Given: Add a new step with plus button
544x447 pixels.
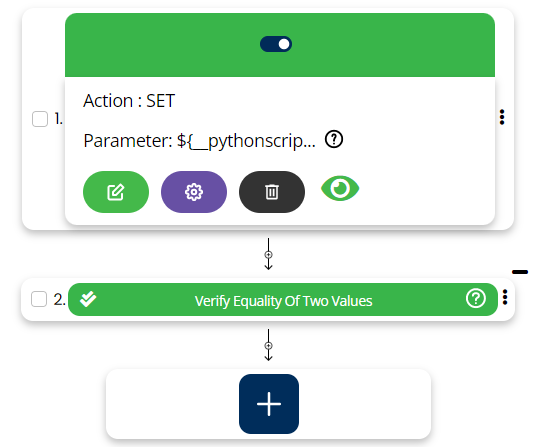Looking at the screenshot, I should (269, 404).
